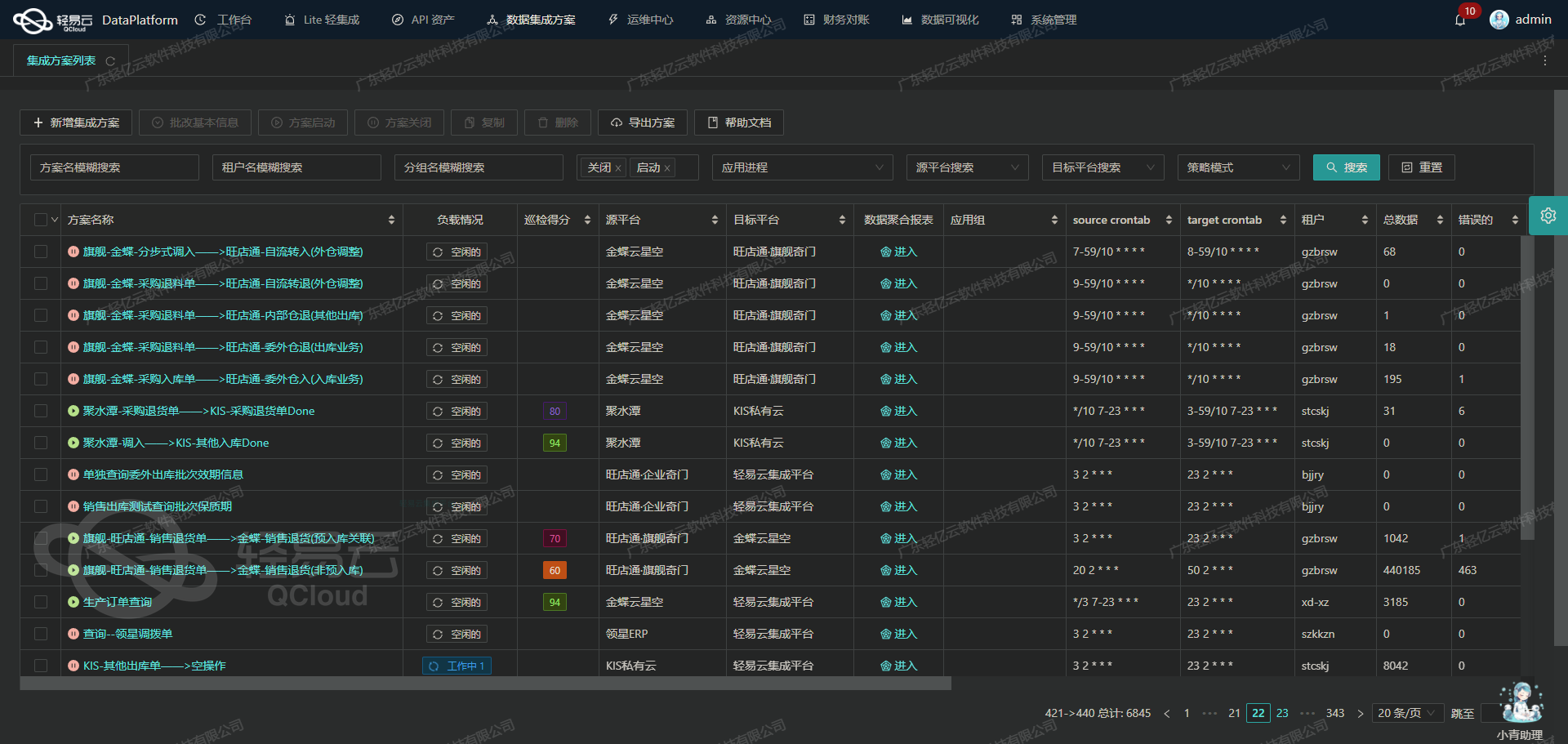This screenshot has height=744, width=1568.
Task: Click the running status icon of 聚水潭-采购退货单
Action: (73, 411)
